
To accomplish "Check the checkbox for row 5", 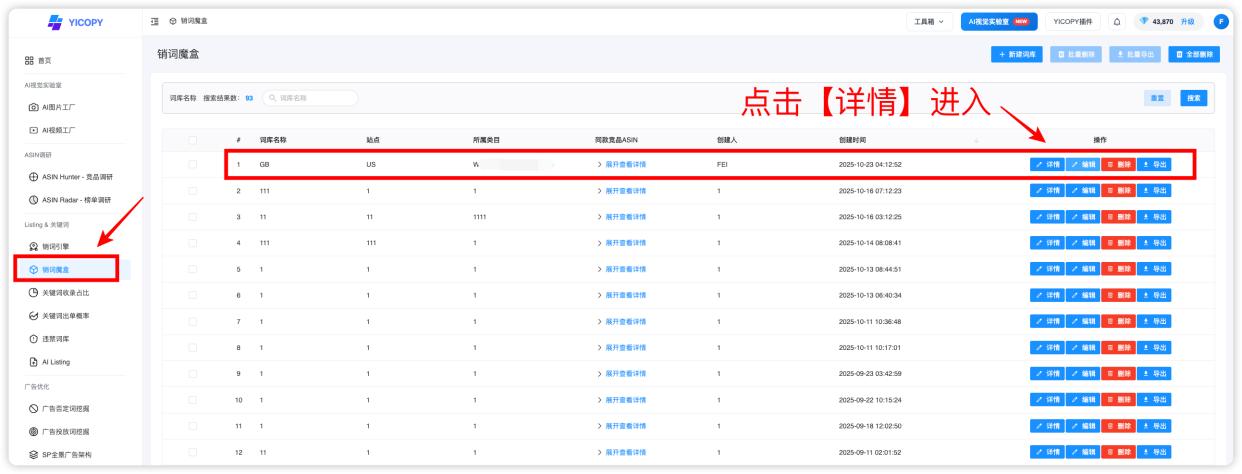I will coord(192,269).
